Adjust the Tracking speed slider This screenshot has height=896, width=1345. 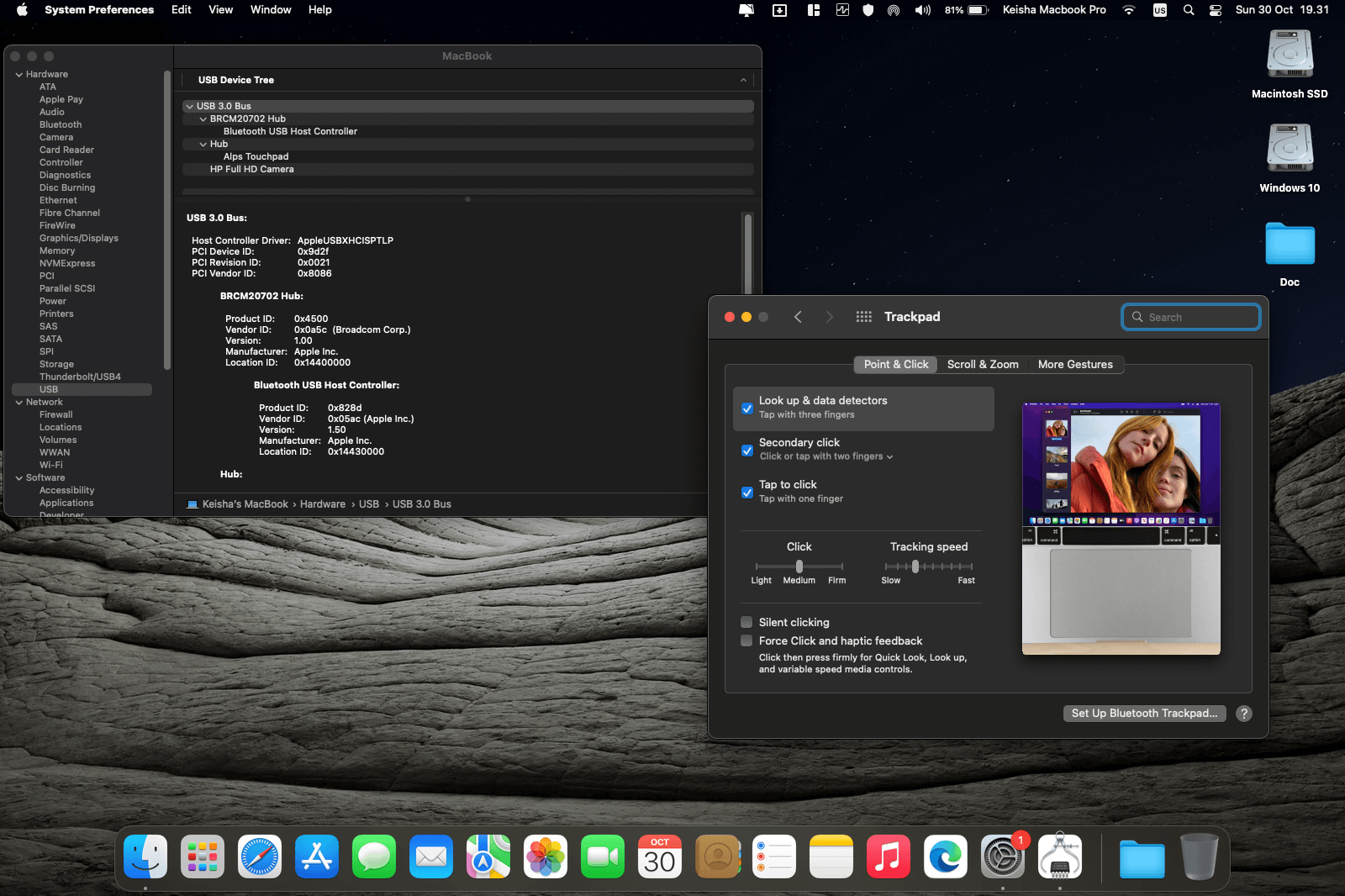point(915,567)
